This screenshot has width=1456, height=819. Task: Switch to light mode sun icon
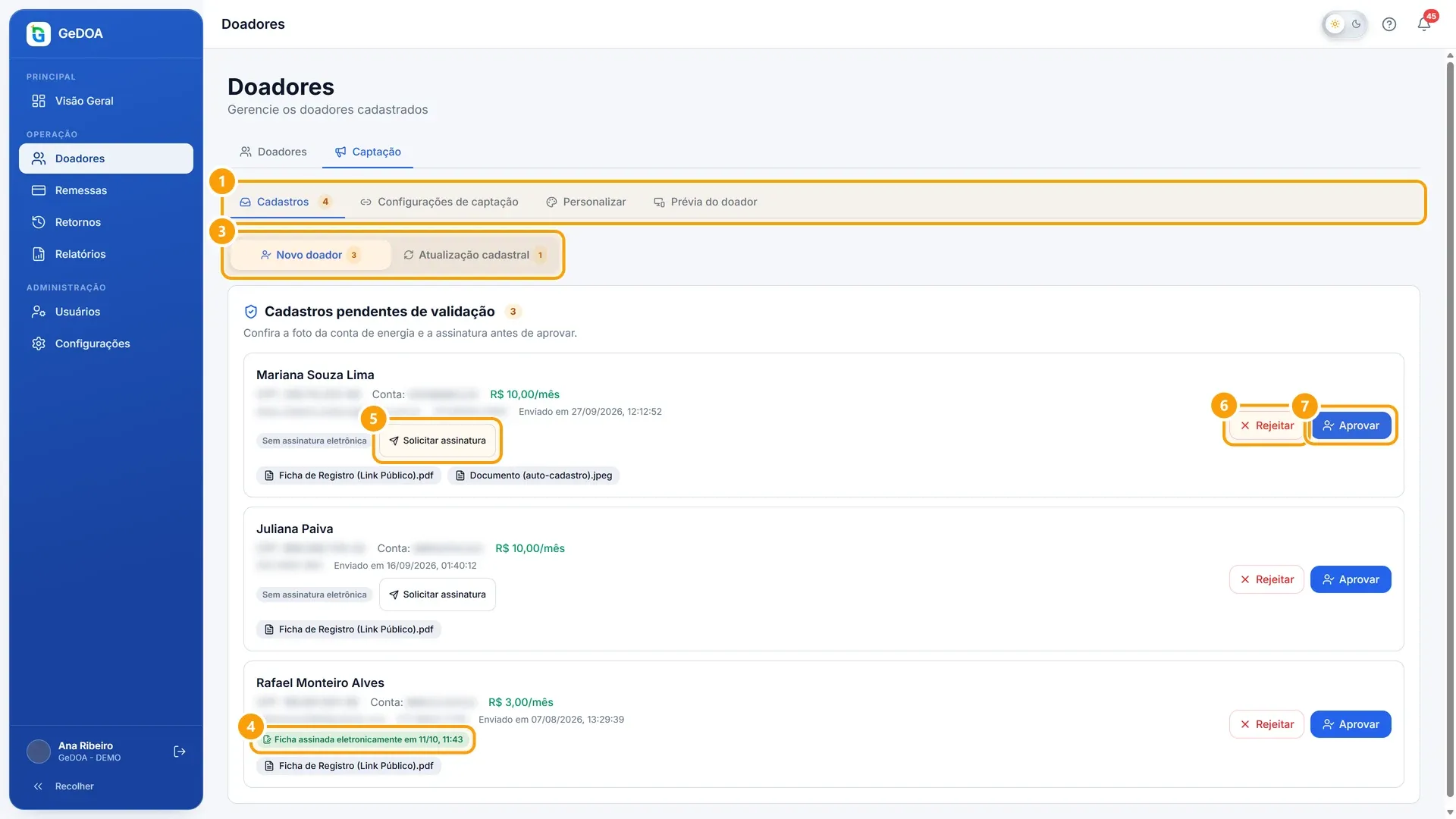(x=1335, y=24)
